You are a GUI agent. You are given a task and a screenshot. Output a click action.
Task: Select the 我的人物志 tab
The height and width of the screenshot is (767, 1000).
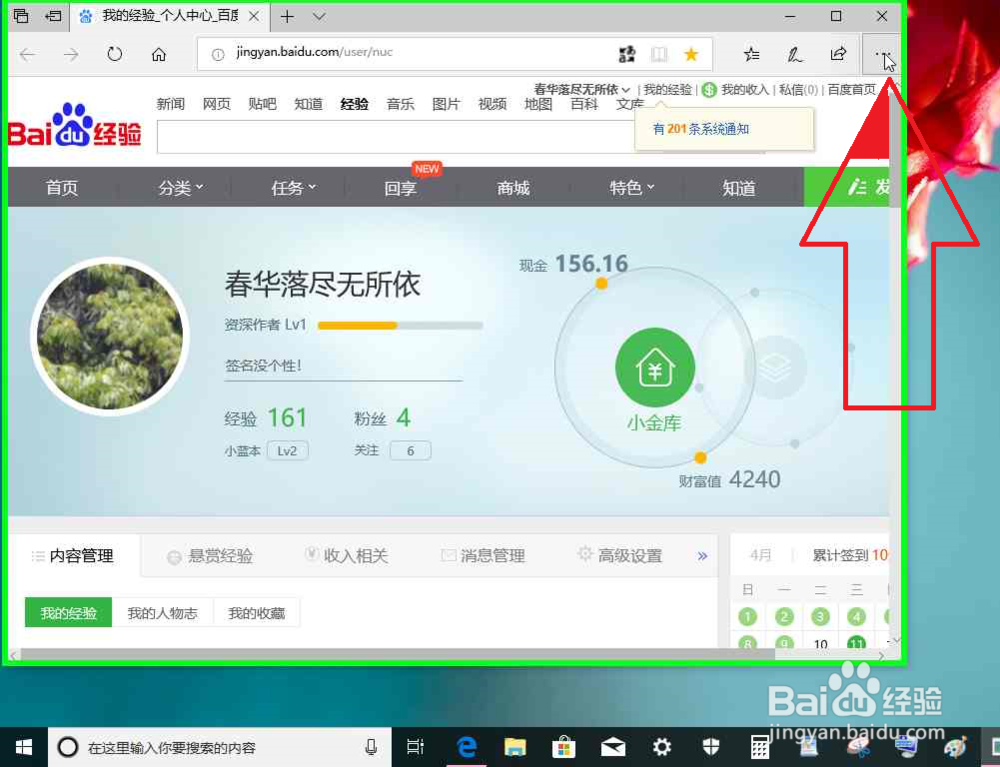coord(163,612)
